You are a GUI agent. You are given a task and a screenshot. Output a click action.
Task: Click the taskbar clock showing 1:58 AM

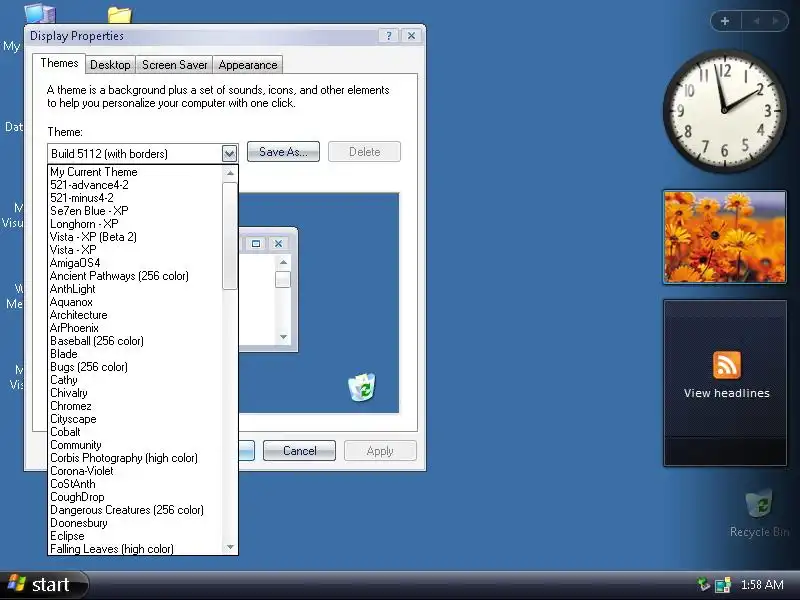tap(762, 585)
